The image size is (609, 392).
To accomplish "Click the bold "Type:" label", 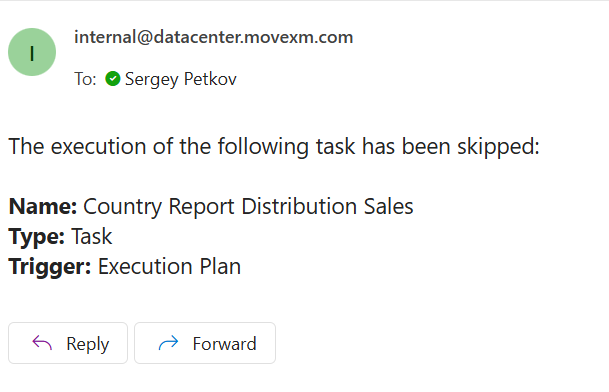I will point(37,237).
